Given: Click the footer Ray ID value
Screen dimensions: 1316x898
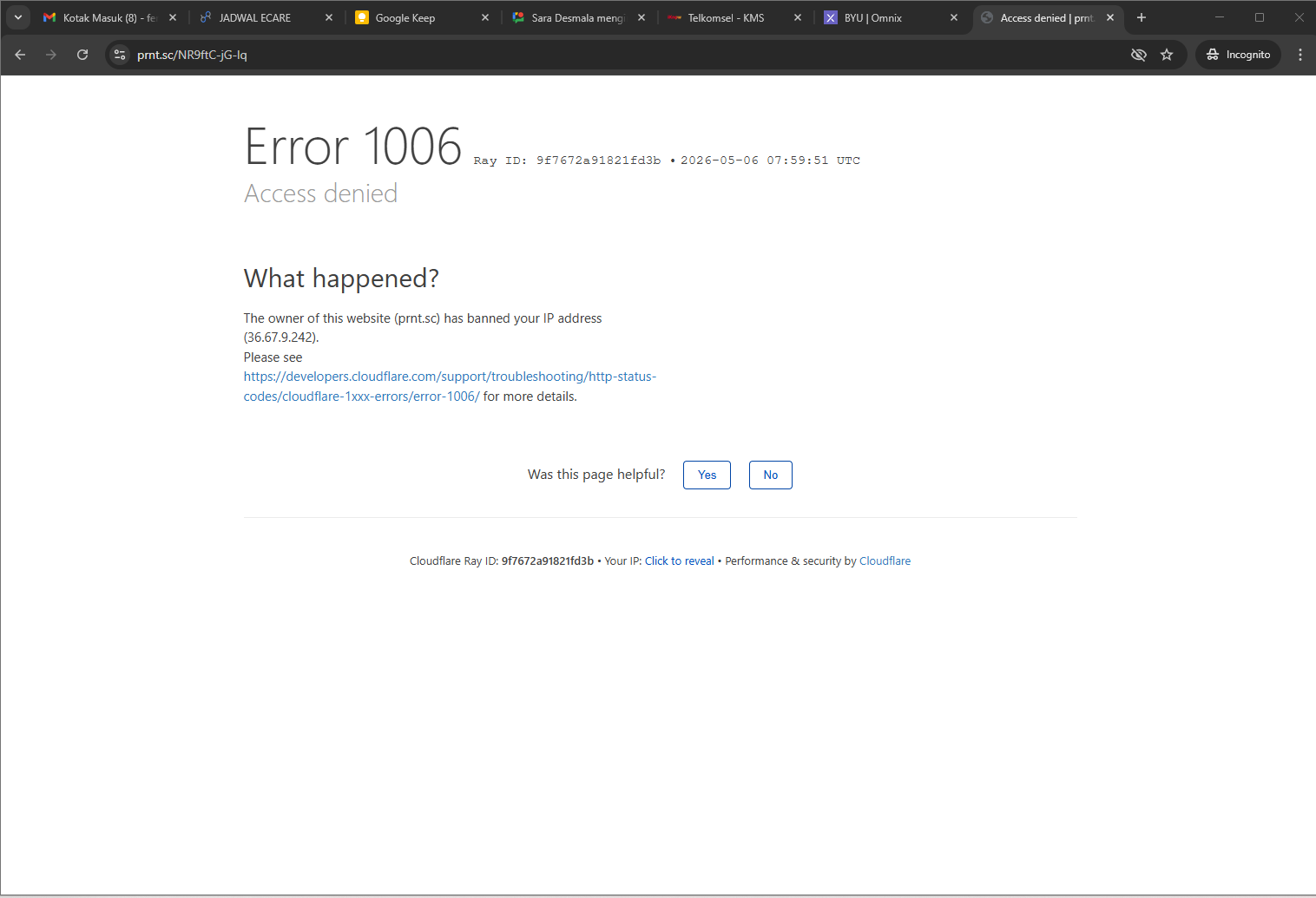Looking at the screenshot, I should pyautogui.click(x=548, y=561).
